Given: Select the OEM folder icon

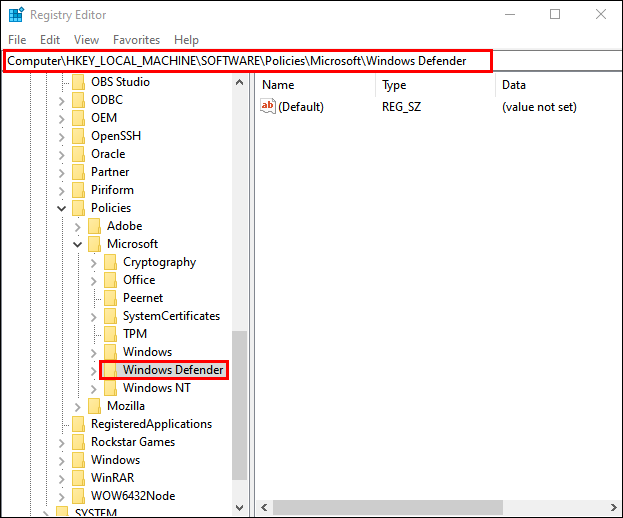Looking at the screenshot, I should pyautogui.click(x=78, y=118).
